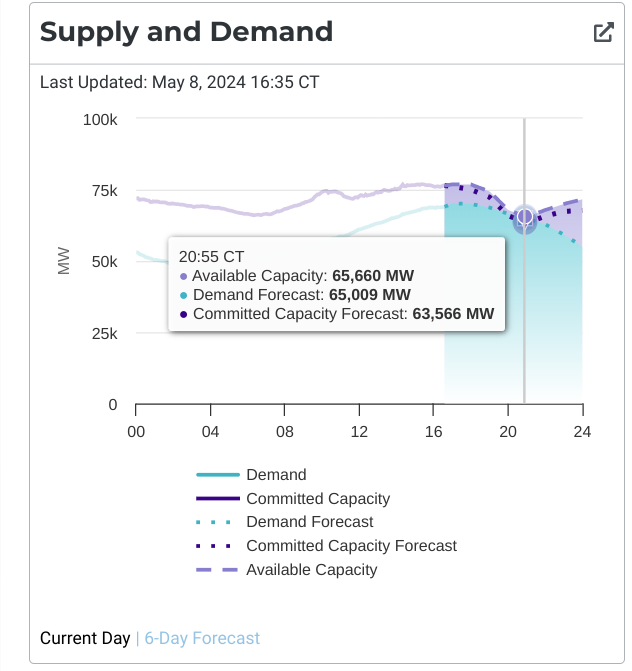Click the 08 hour x-axis label
The width and height of the screenshot is (632, 671).
pyautogui.click(x=285, y=432)
